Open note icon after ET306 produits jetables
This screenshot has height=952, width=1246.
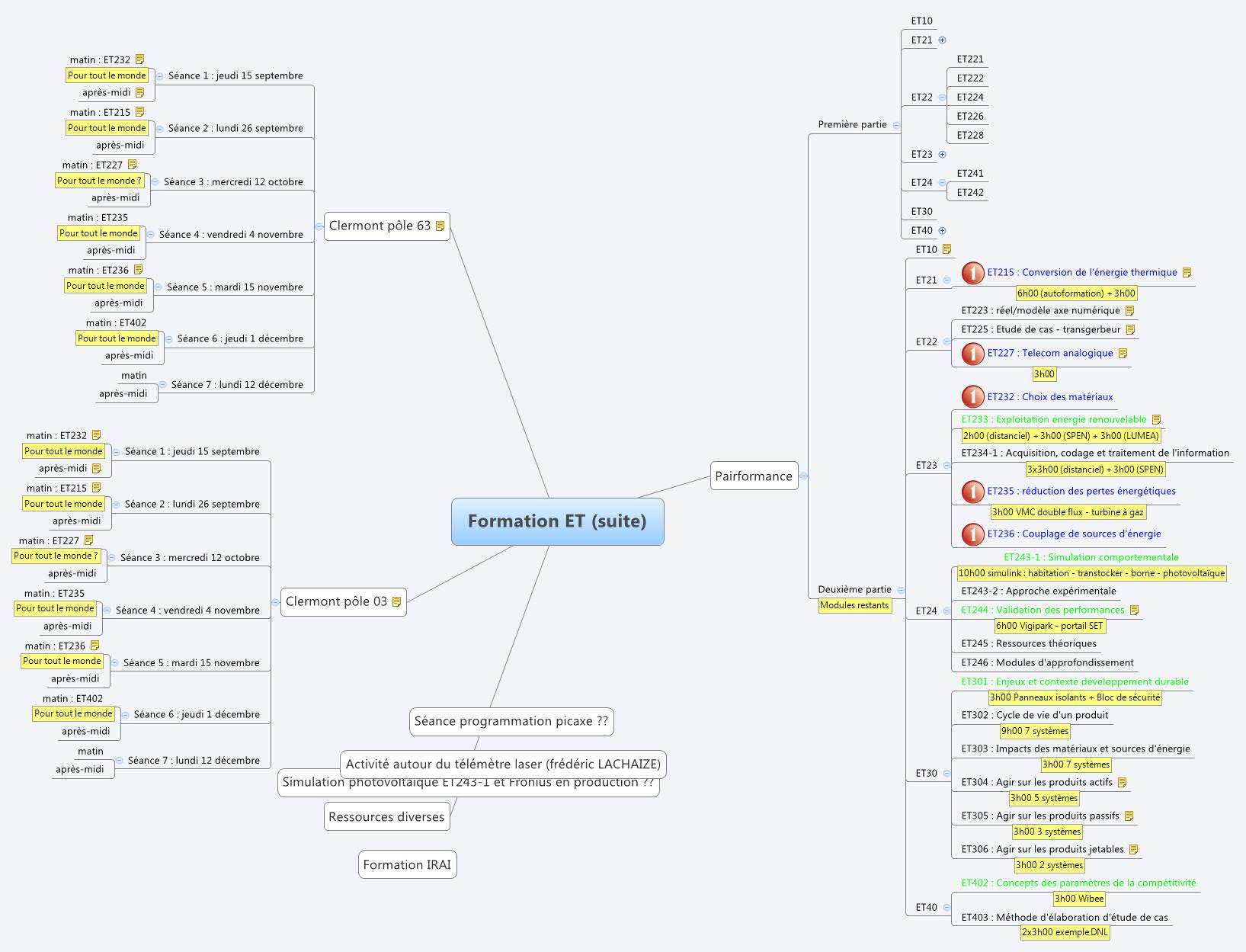click(1134, 850)
